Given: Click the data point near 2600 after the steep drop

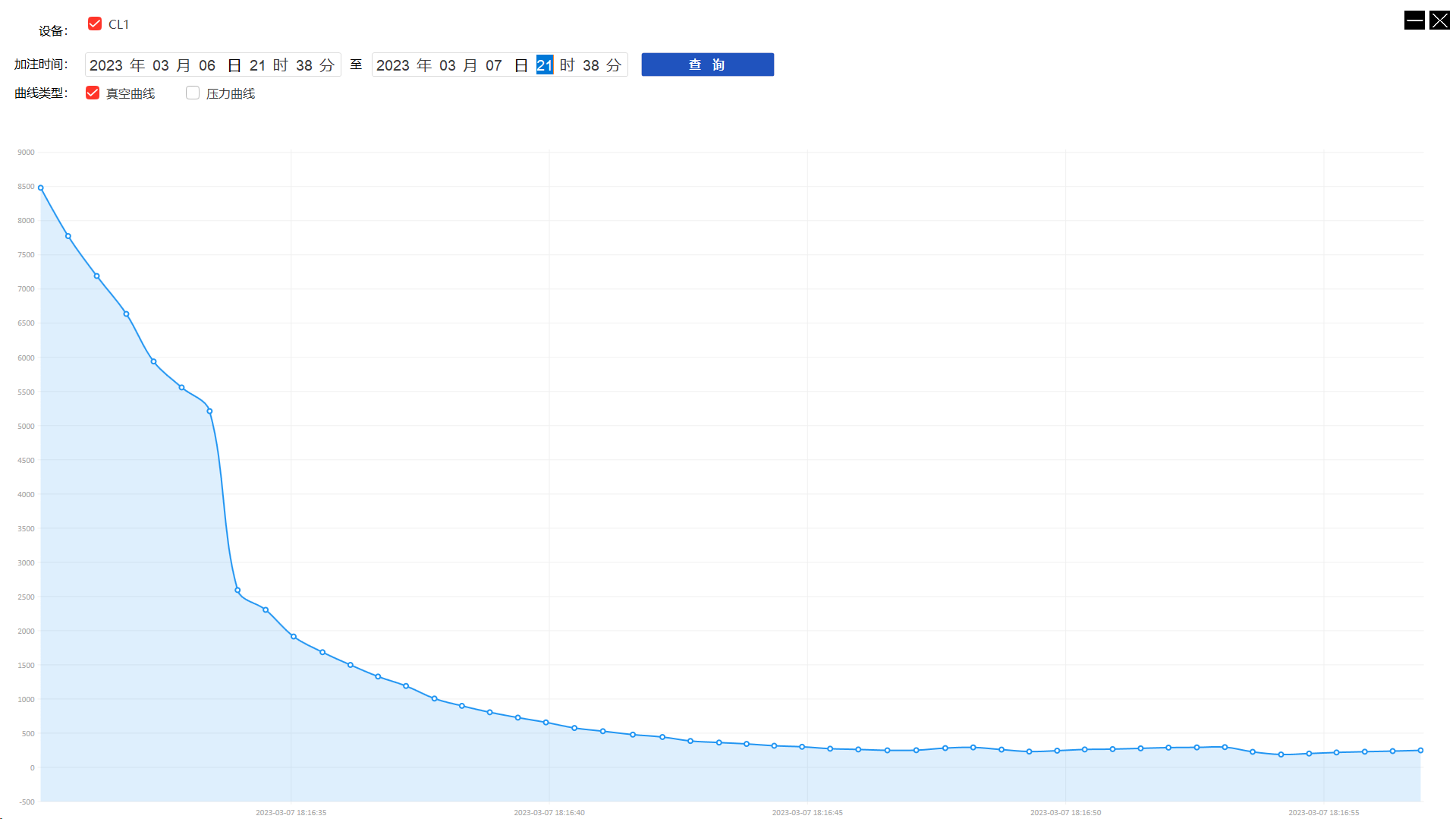Looking at the screenshot, I should (x=237, y=590).
